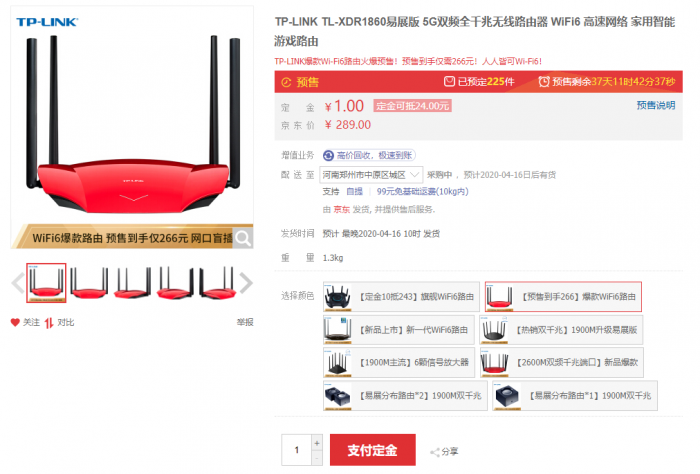Select the 【新品上市】新一代WiFi6路由 option
700x474 pixels.
[x=399, y=330]
